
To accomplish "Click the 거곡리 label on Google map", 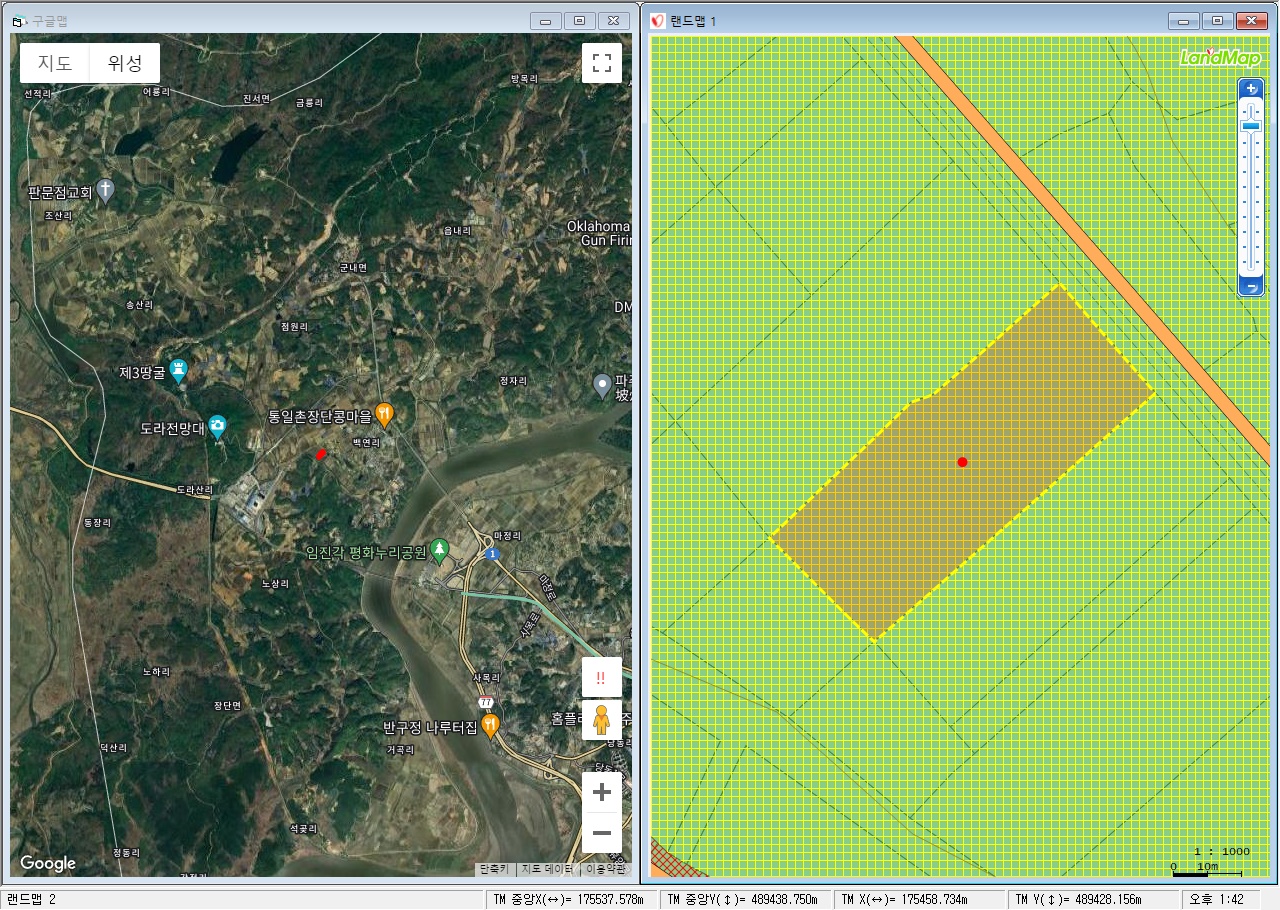I will (400, 748).
